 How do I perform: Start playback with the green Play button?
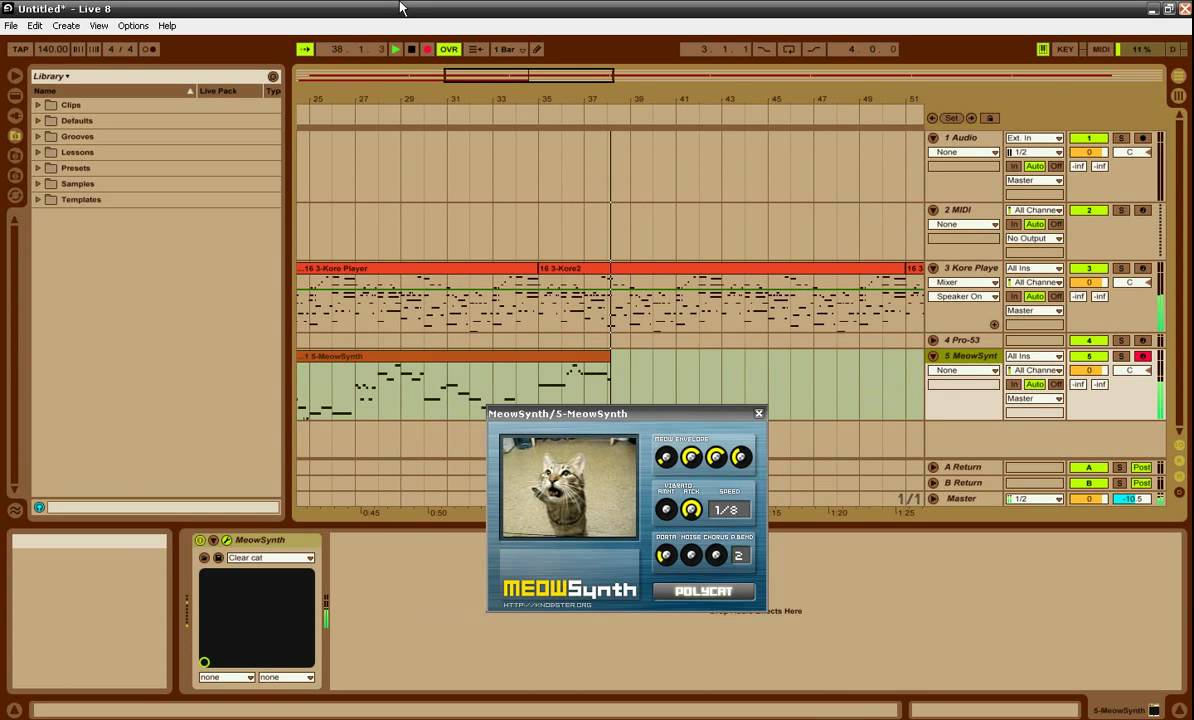click(396, 49)
